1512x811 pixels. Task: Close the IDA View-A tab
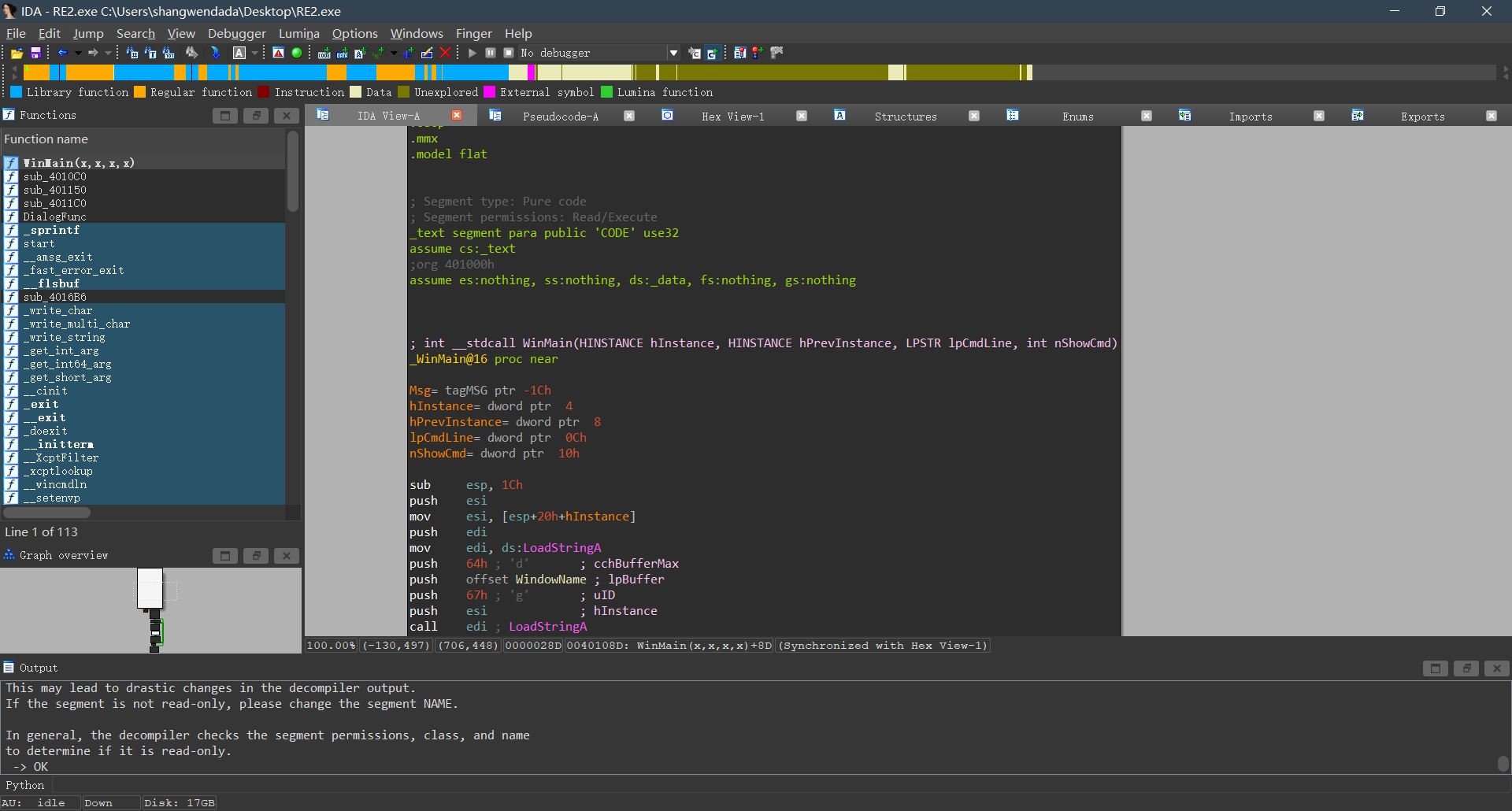[457, 115]
